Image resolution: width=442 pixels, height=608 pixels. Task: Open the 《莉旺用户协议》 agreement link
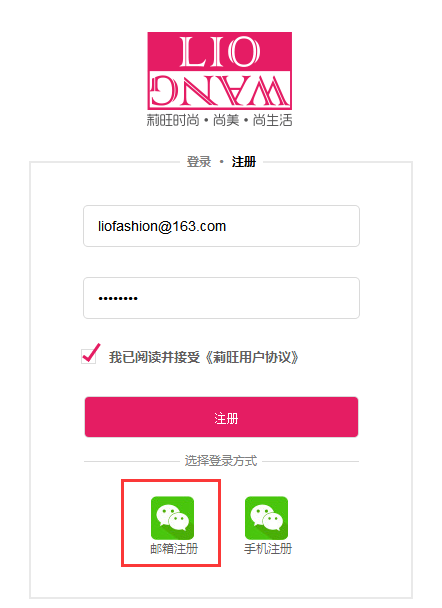[x=251, y=357]
